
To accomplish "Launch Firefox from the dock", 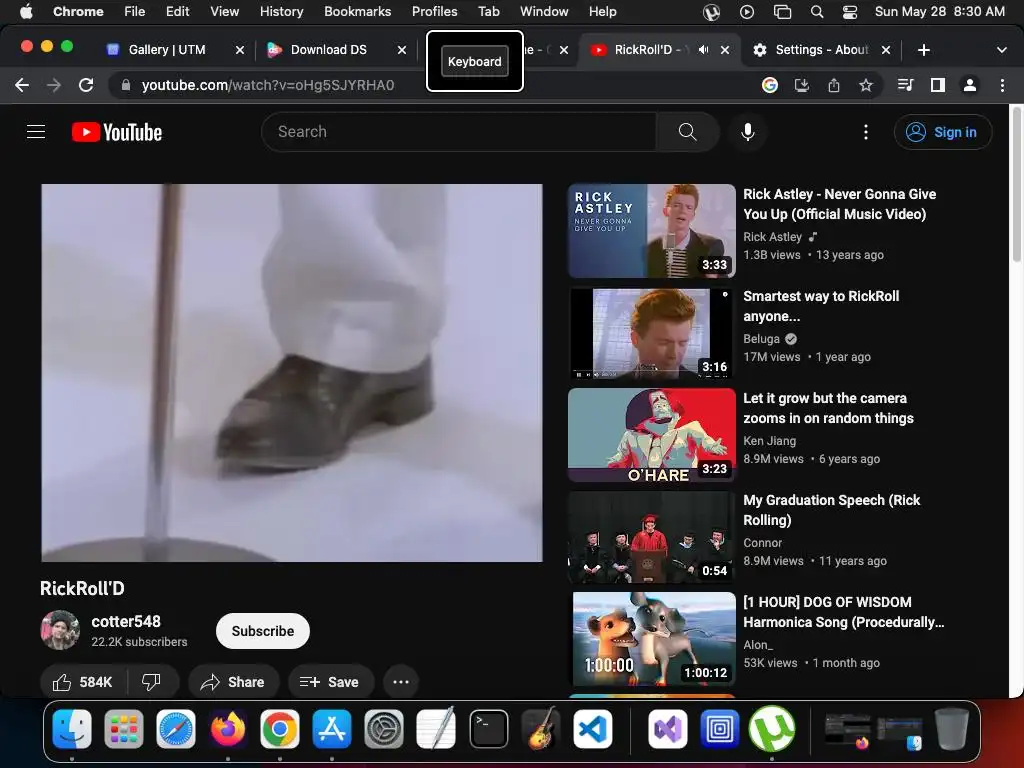I will pyautogui.click(x=228, y=728).
